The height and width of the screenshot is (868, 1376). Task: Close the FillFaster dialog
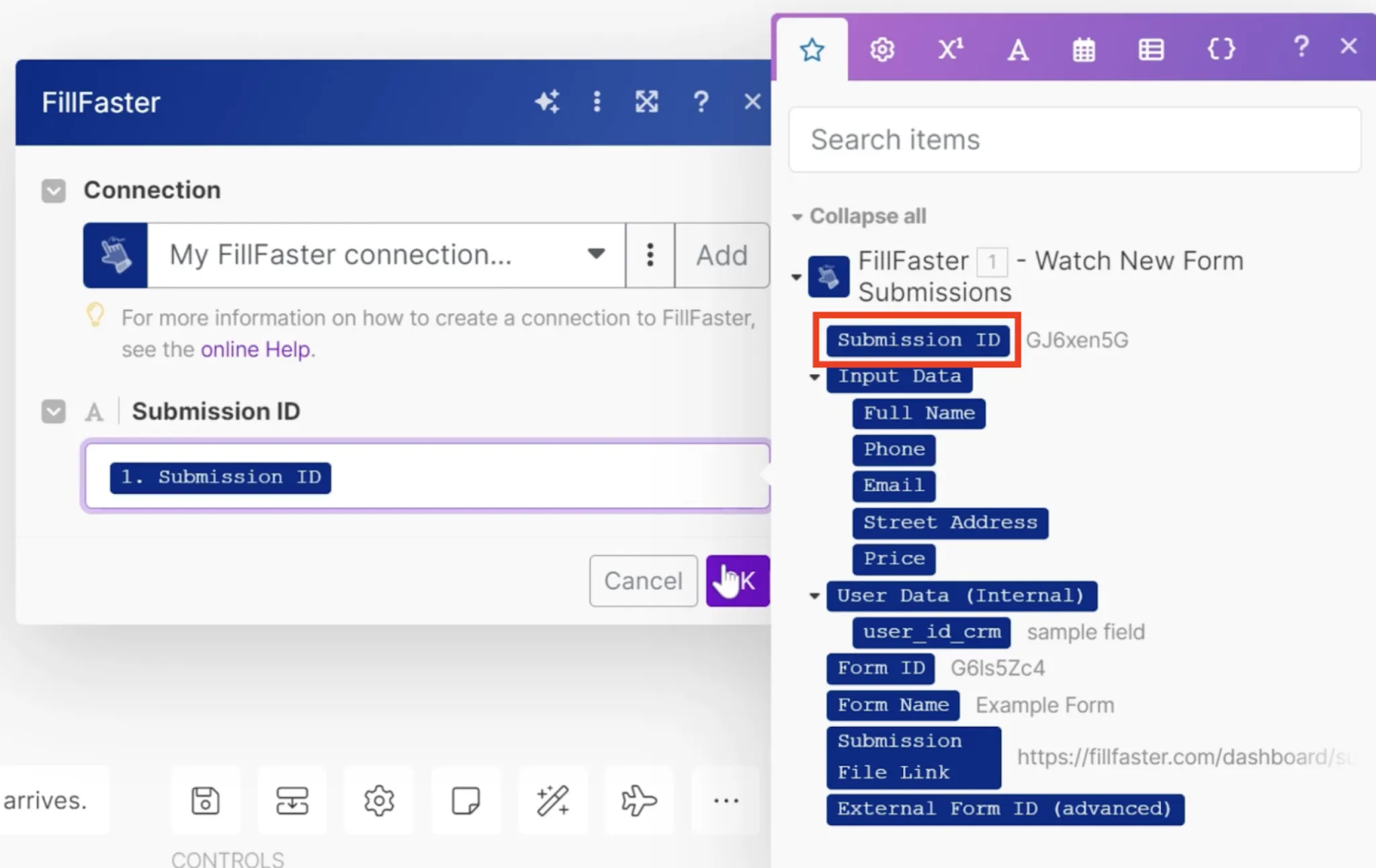click(x=752, y=101)
